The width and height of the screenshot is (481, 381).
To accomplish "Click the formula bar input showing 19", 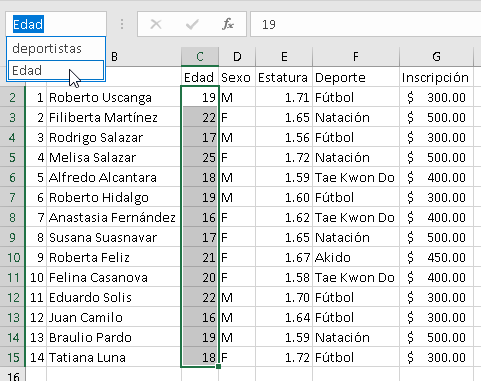I will click(x=365, y=24).
